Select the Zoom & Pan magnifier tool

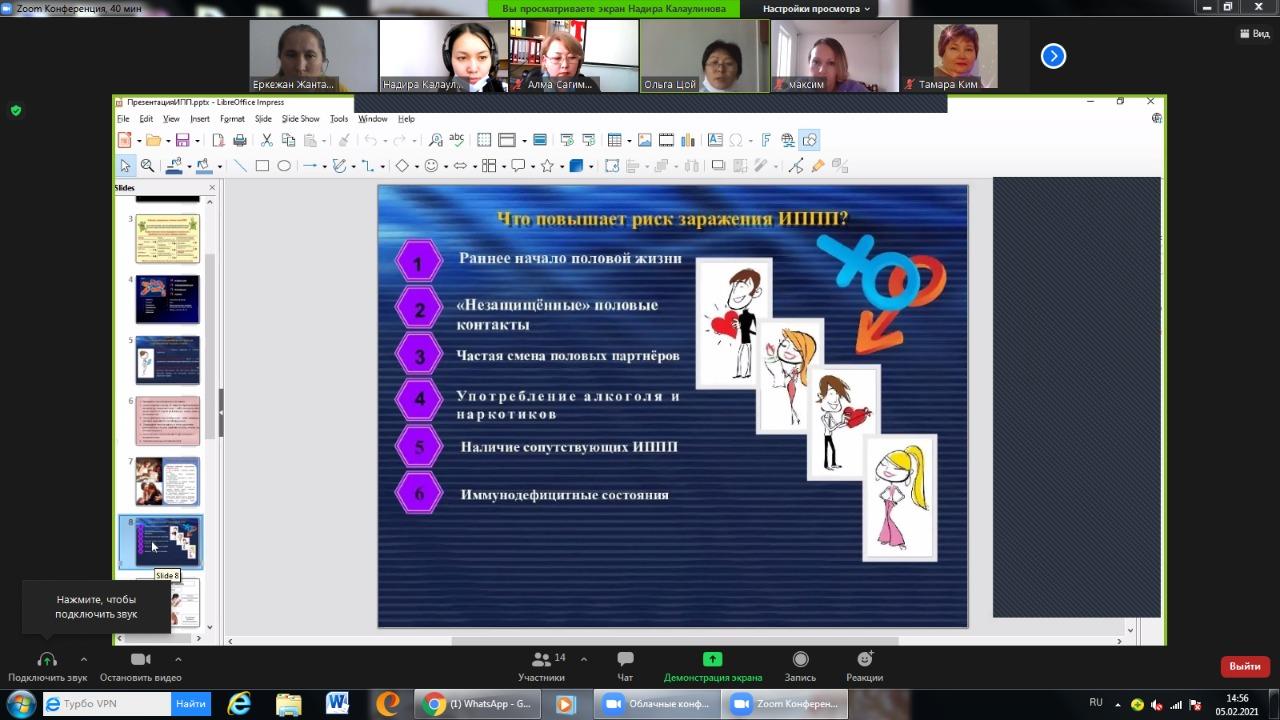[147, 166]
